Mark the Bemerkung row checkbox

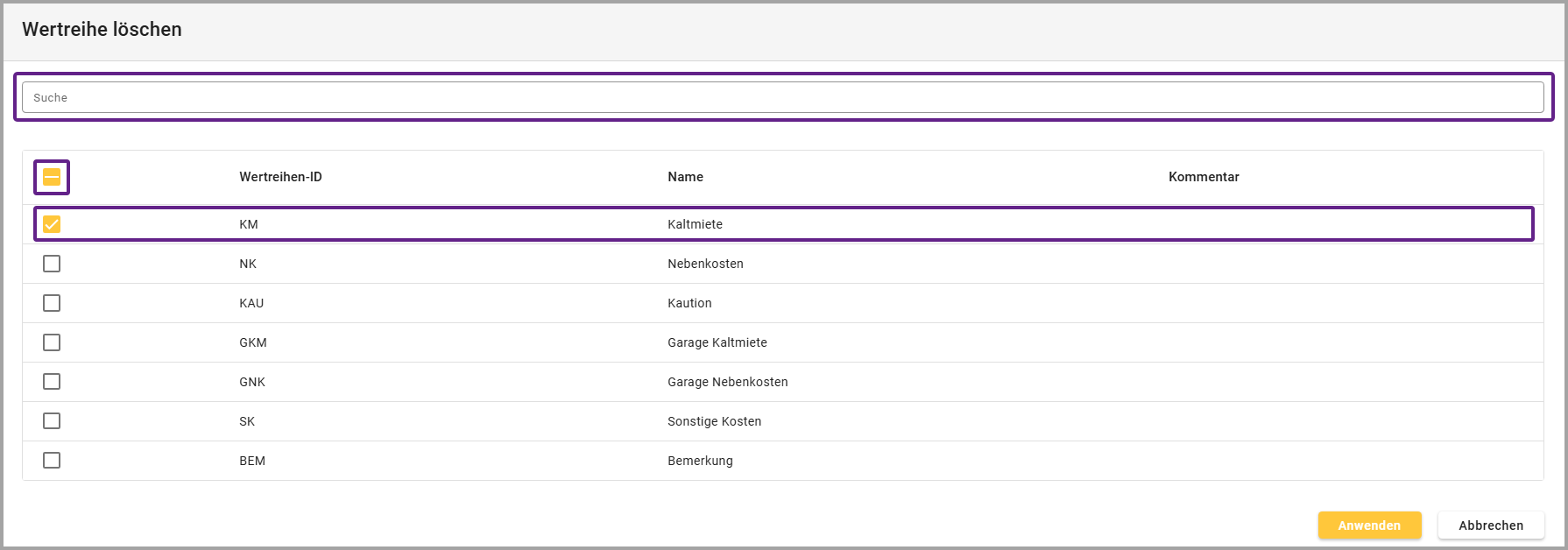coord(52,461)
